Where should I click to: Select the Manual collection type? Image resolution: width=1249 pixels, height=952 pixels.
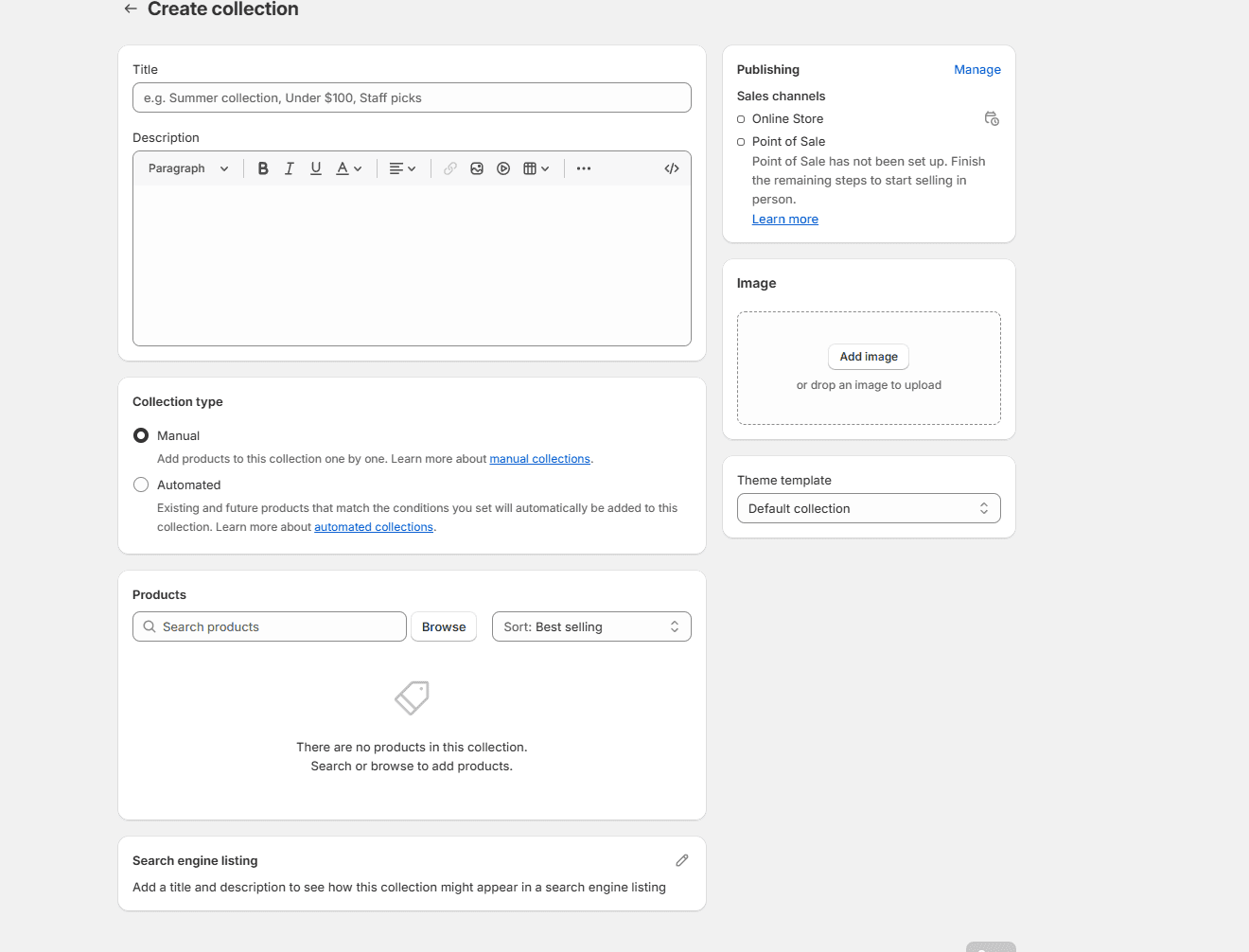[140, 435]
